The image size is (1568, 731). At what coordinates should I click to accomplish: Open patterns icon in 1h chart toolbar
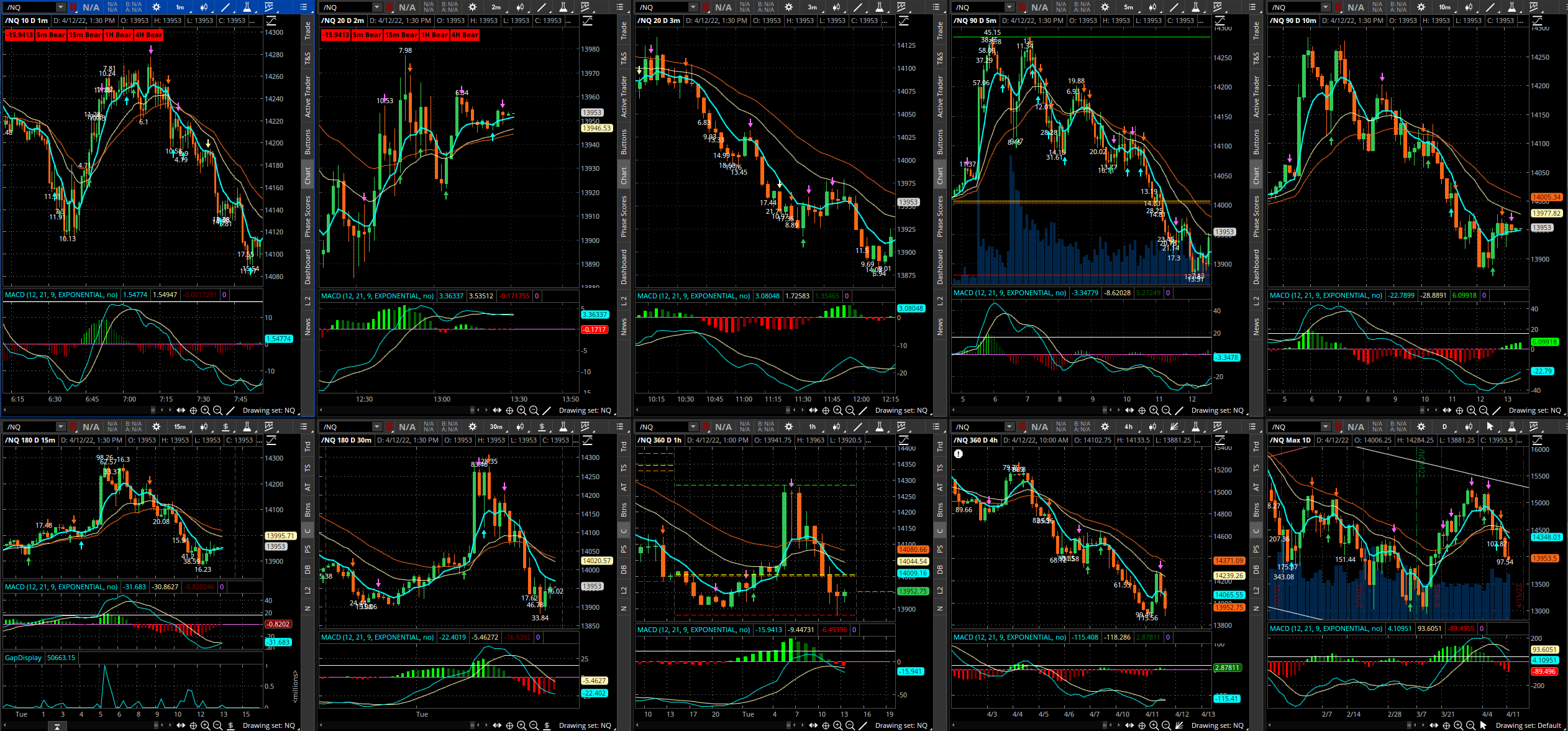(901, 427)
